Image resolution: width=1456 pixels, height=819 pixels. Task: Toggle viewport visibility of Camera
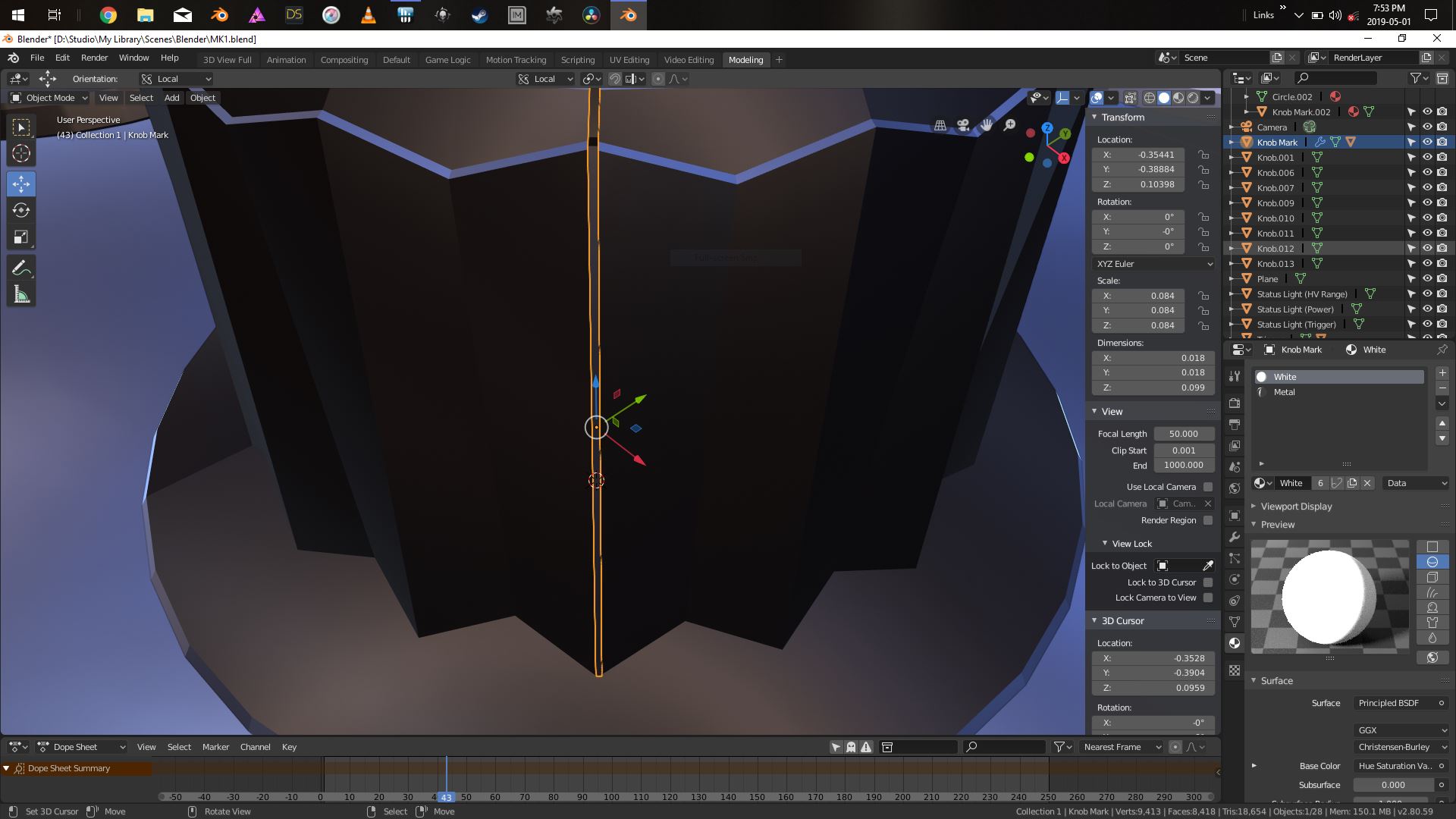(x=1427, y=127)
